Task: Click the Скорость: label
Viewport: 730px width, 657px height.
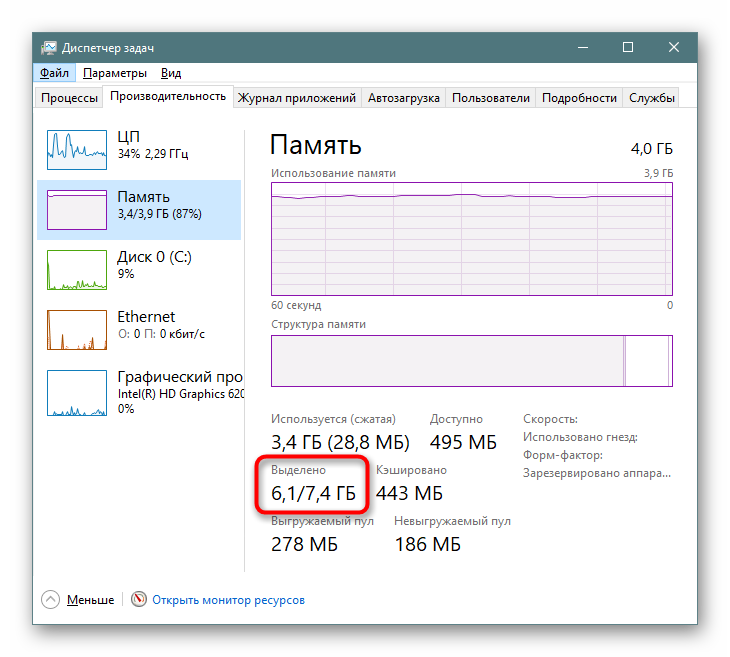Action: [550, 419]
